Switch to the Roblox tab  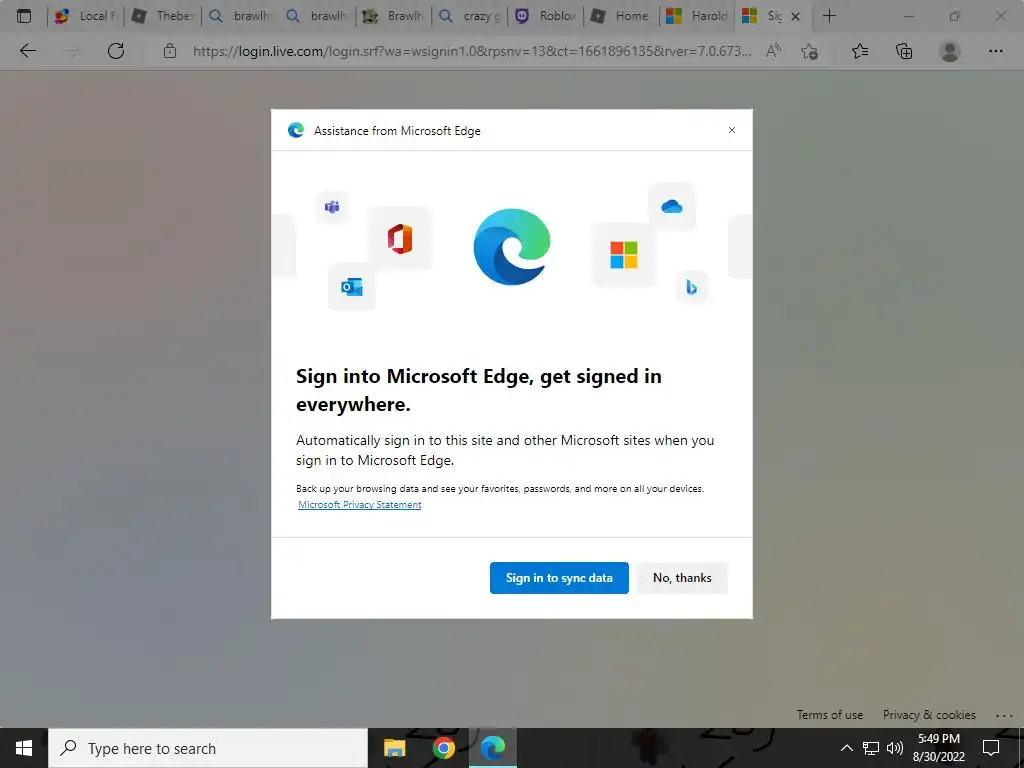(547, 16)
